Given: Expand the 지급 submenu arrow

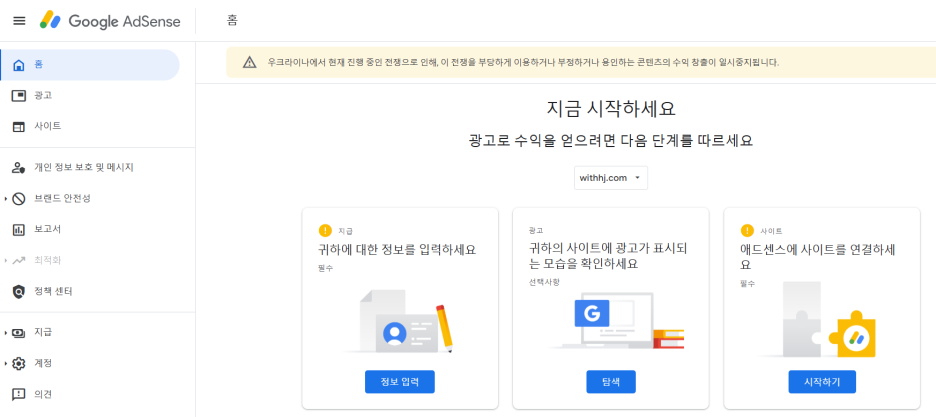Looking at the screenshot, I should pos(5,332).
